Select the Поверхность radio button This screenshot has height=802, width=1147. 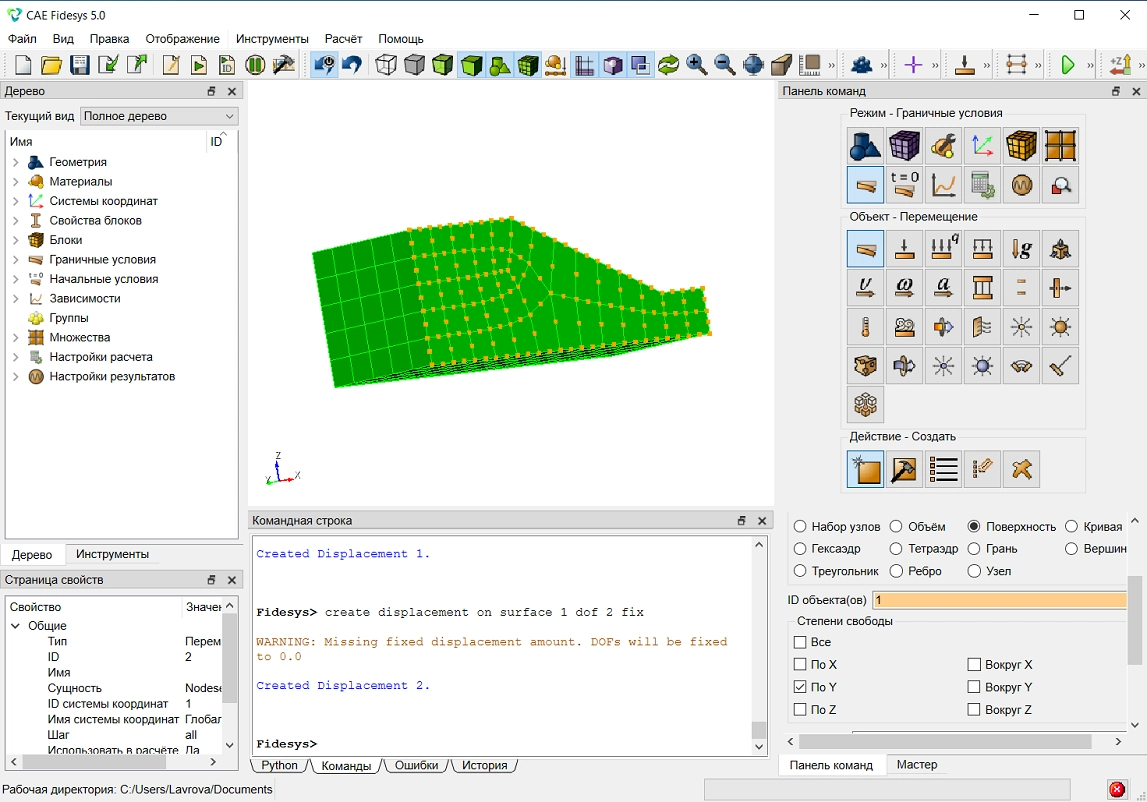[x=974, y=526]
